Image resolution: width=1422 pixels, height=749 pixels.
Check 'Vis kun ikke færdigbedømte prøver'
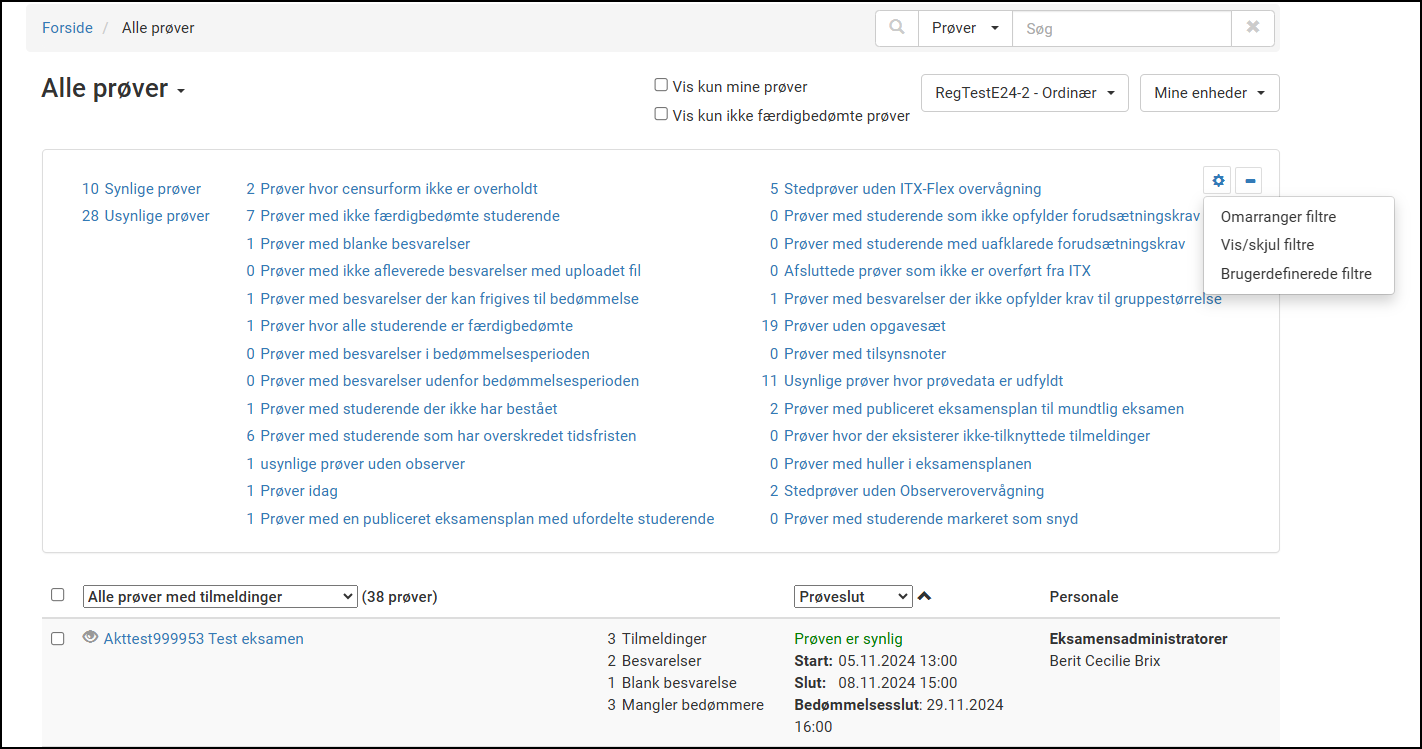pyautogui.click(x=661, y=114)
